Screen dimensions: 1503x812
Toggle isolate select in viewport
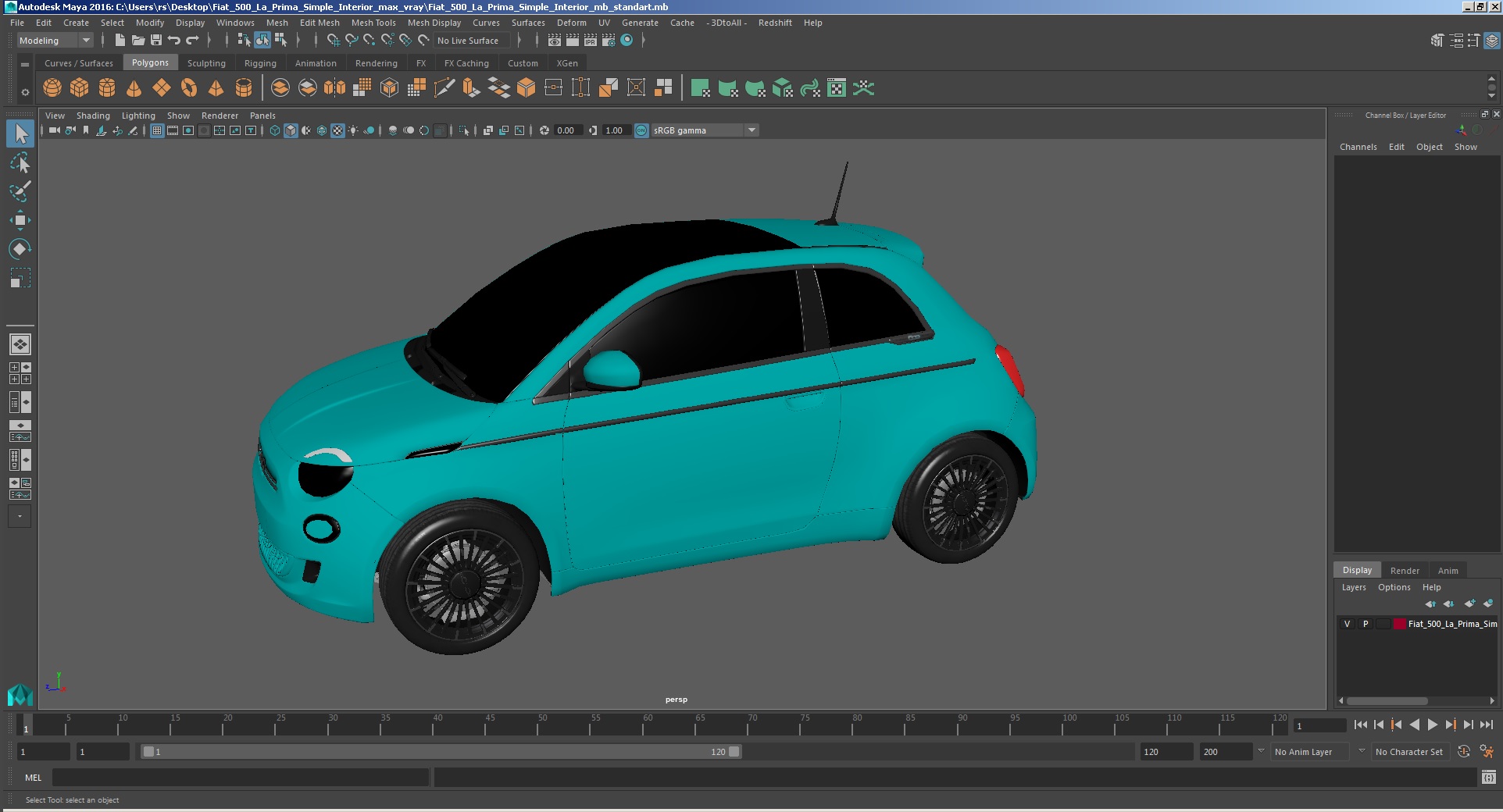point(463,130)
